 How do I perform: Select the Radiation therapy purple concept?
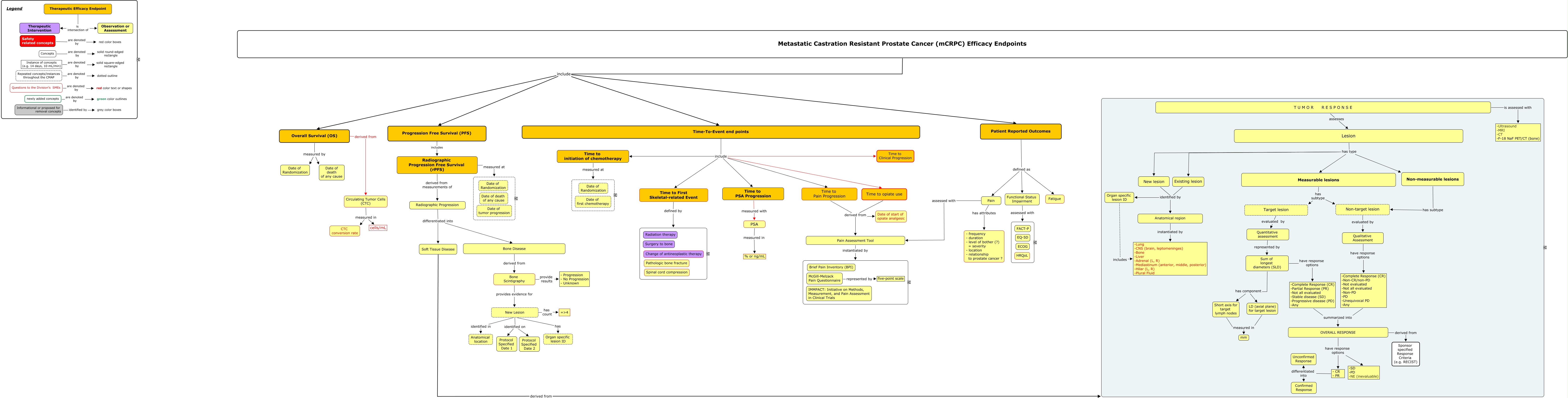(x=660, y=235)
